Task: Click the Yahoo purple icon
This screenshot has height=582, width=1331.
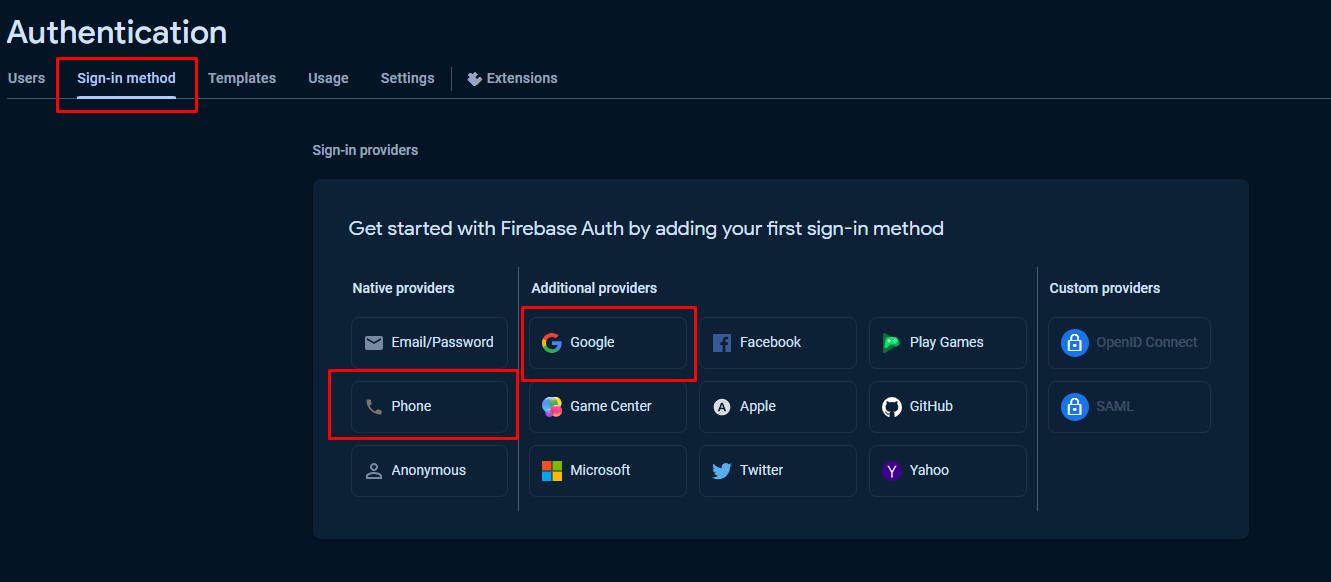Action: pyautogui.click(x=891, y=471)
